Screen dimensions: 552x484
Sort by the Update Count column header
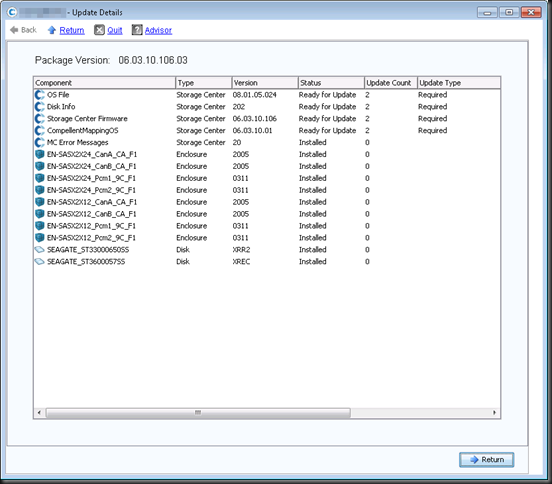pos(391,83)
